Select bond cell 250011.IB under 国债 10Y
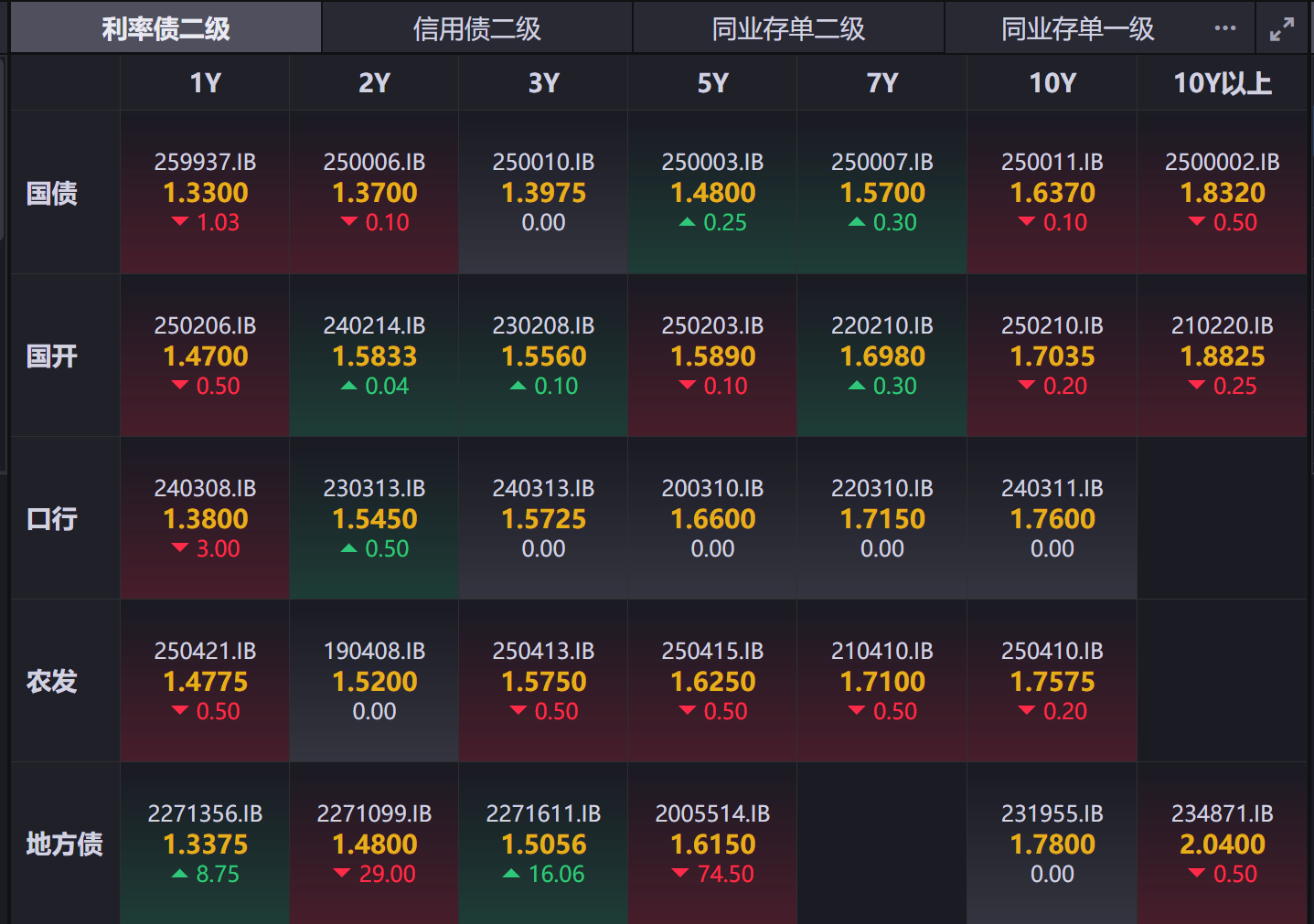 coord(1052,192)
